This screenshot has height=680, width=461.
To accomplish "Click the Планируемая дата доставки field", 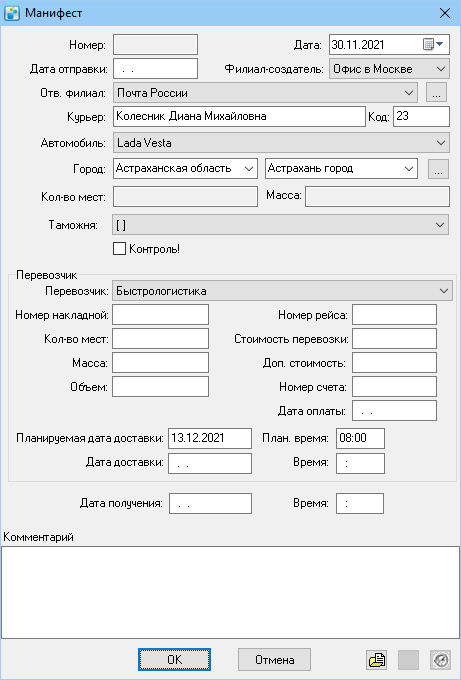I will 210,438.
